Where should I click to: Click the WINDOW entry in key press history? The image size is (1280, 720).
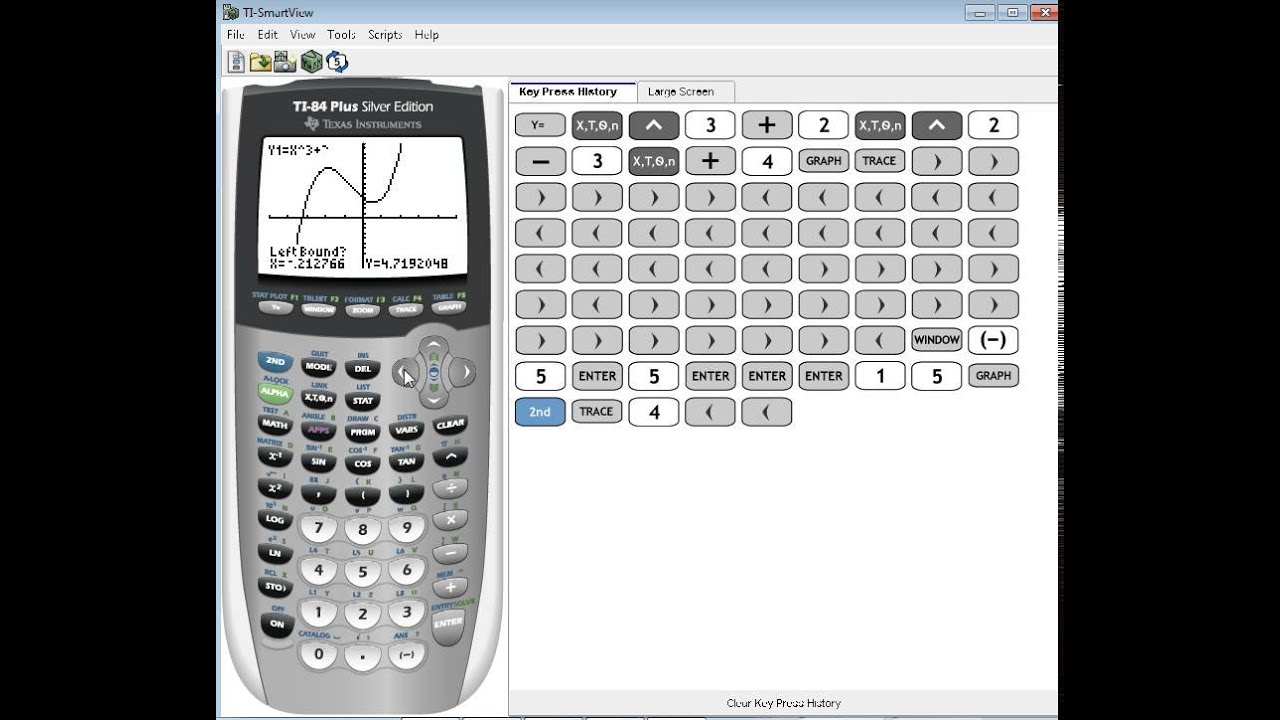coord(937,340)
